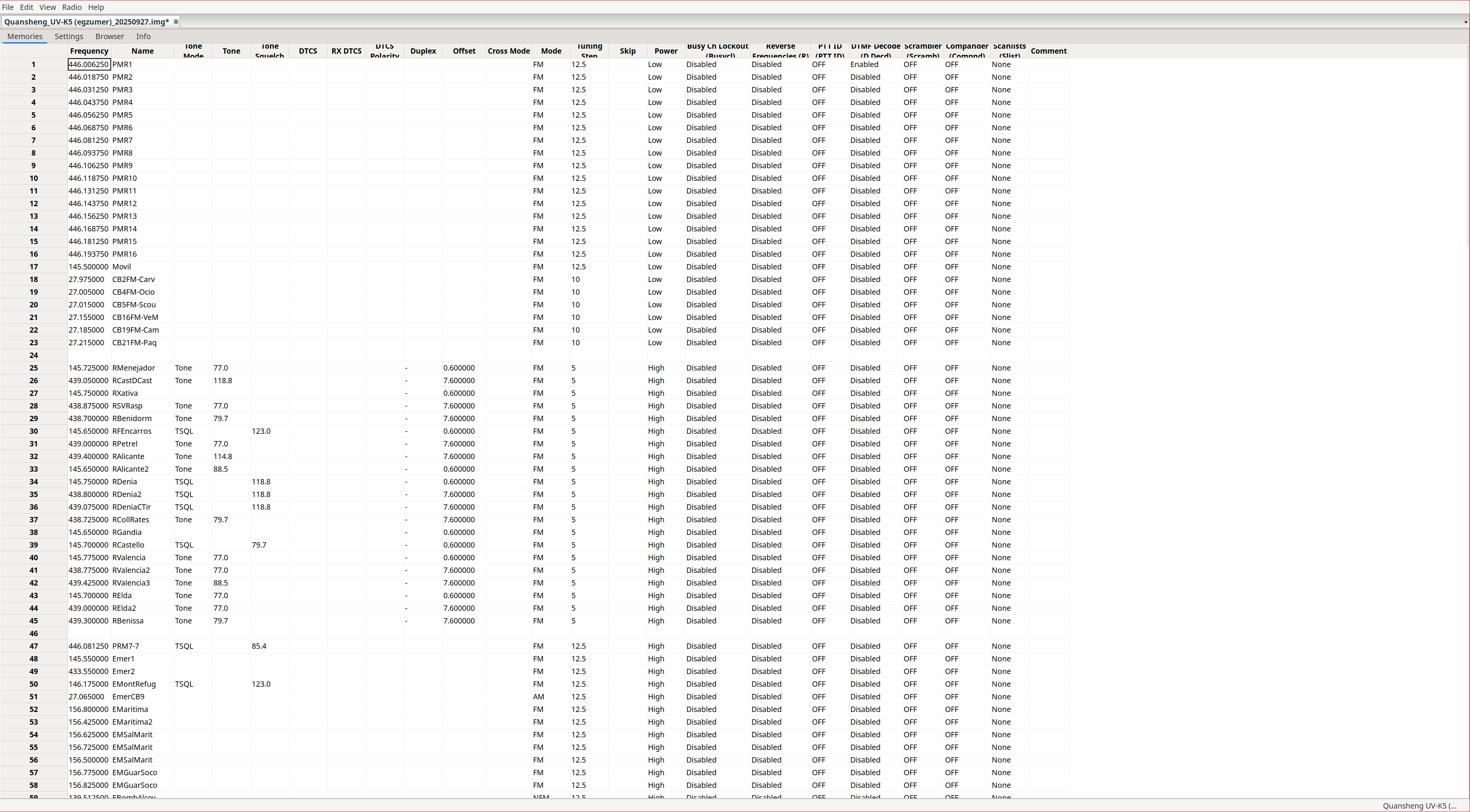Viewport: 1470px width, 812px height.
Task: Close the Quansheng_UV-K5 image file tab
Action: (176, 22)
